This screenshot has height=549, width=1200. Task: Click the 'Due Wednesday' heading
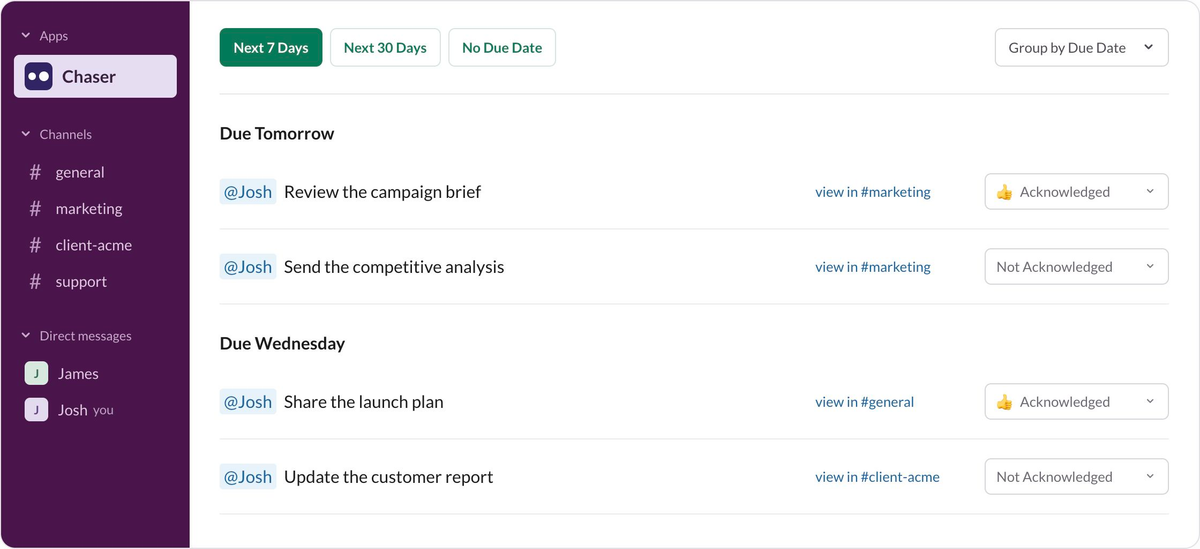pyautogui.click(x=282, y=343)
